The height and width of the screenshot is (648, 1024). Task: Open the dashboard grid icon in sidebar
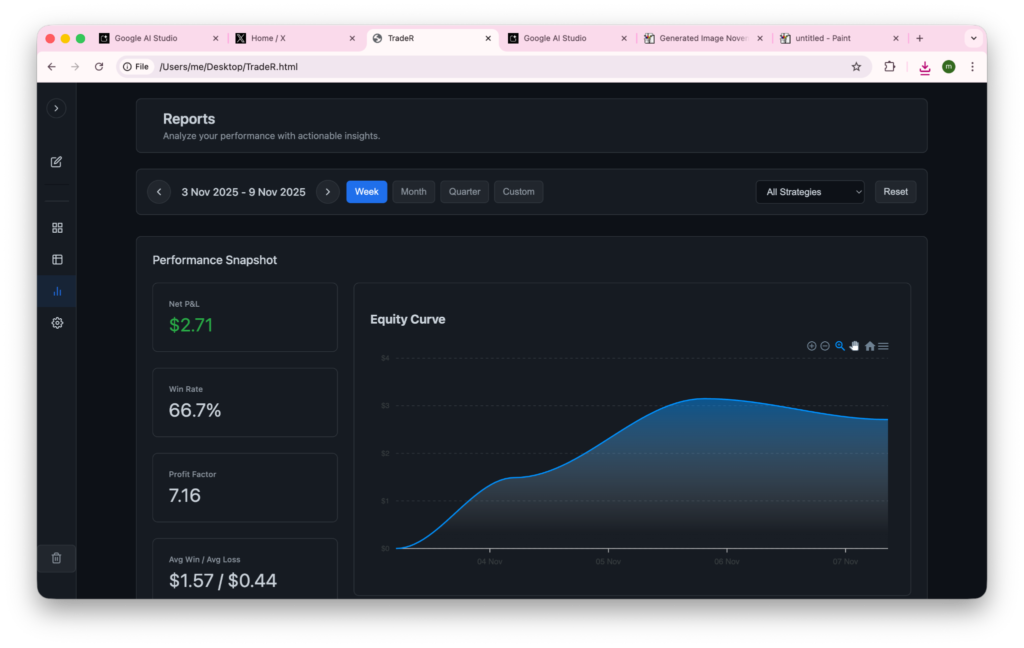(57, 228)
